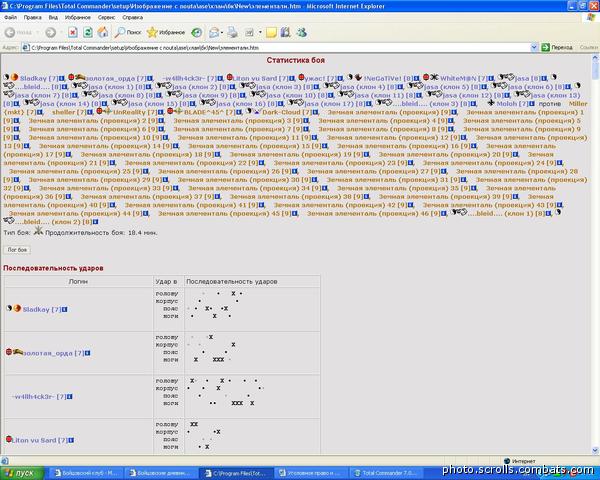Click info icon after Moloh [7] in participants
The width and height of the screenshot is (600, 480).
click(532, 104)
